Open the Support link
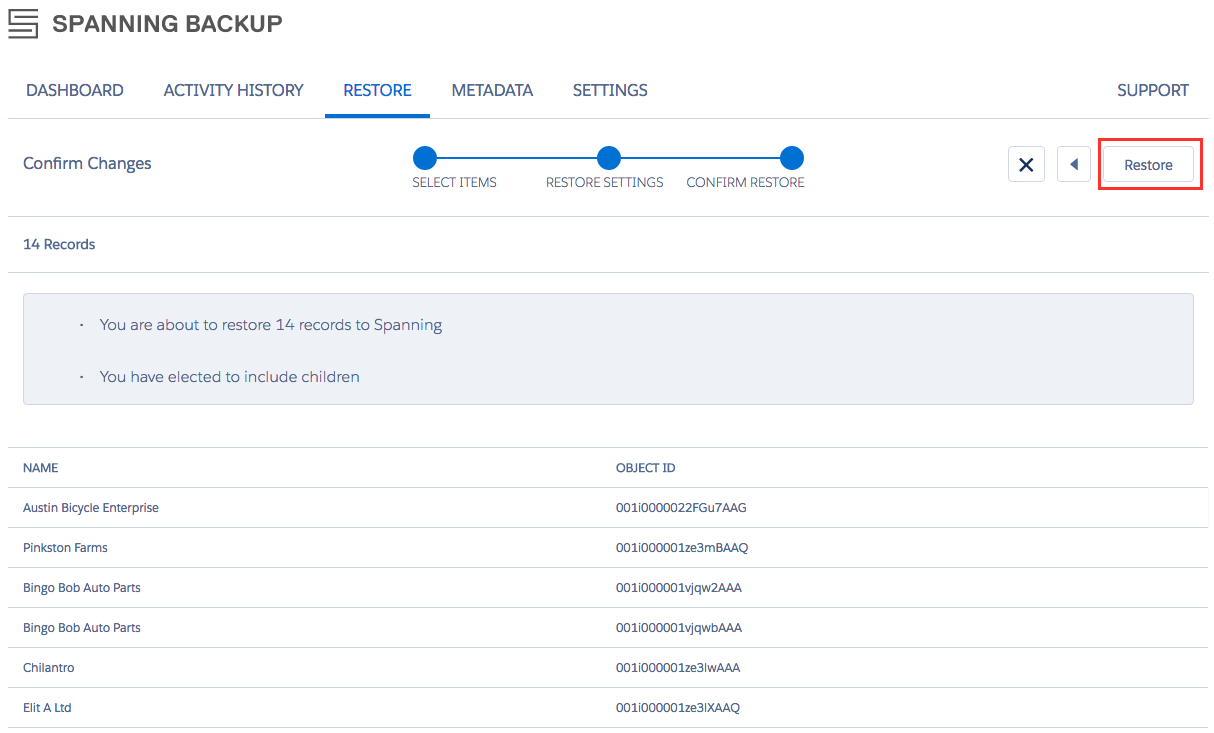Screen dimensions: 1214x733 point(1153,90)
